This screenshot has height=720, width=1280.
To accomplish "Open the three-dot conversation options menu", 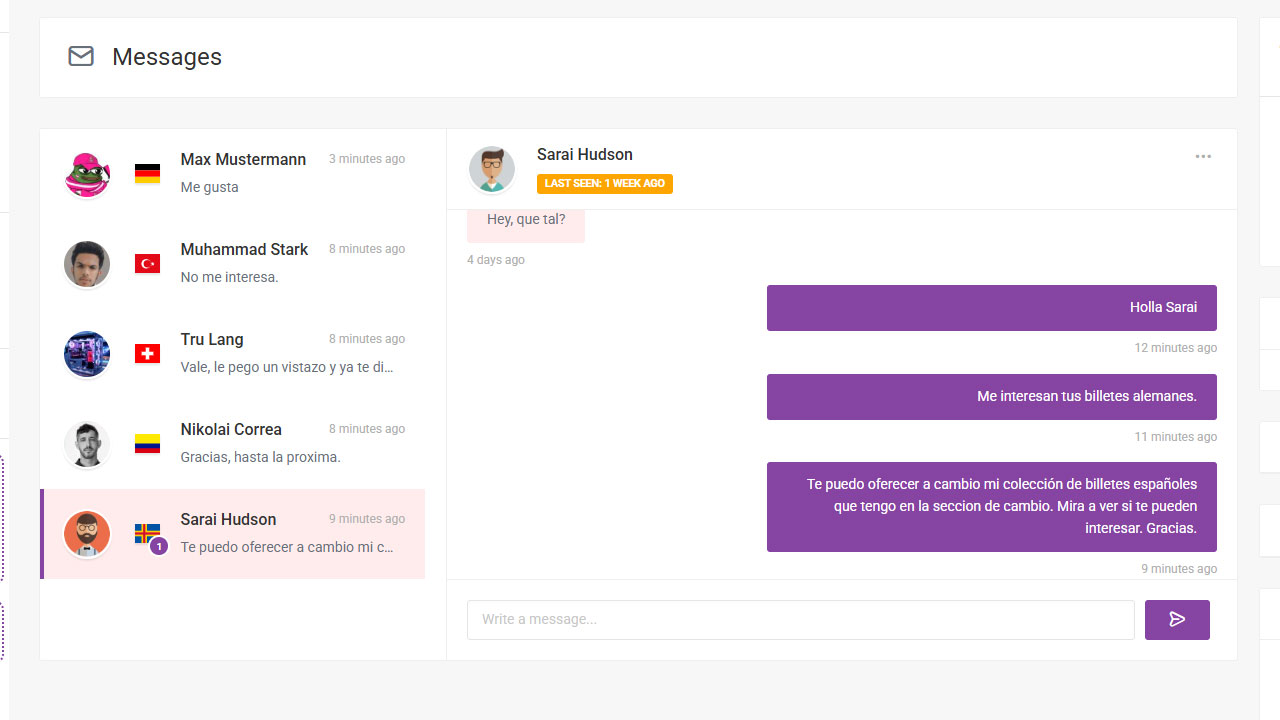I will pyautogui.click(x=1203, y=156).
